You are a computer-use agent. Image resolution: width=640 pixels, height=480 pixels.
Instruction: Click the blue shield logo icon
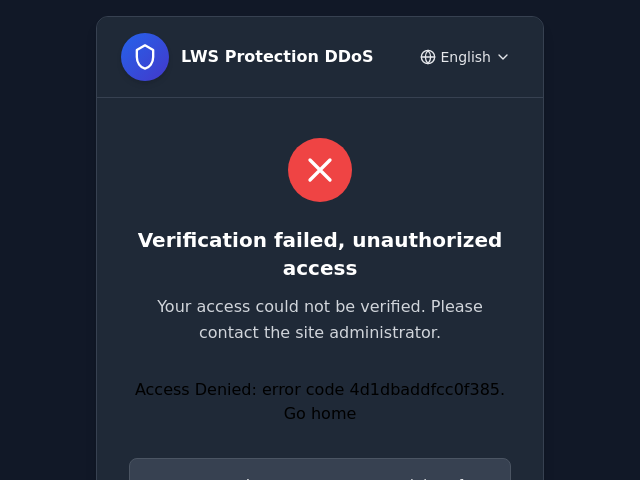(145, 57)
